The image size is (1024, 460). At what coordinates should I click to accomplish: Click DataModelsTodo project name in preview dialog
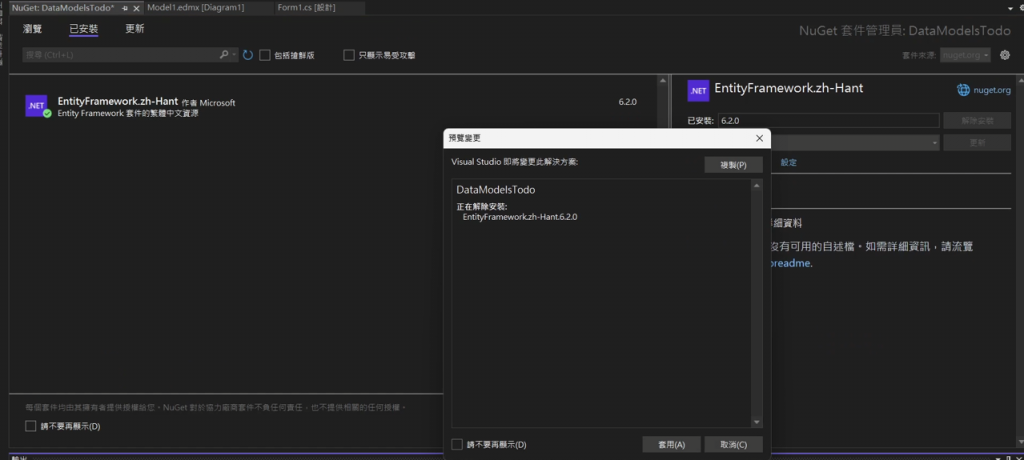coord(496,190)
